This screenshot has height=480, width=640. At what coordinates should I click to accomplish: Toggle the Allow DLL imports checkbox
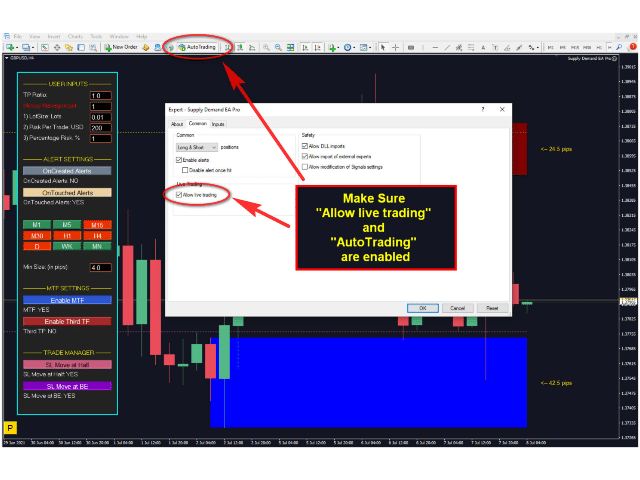point(304,146)
